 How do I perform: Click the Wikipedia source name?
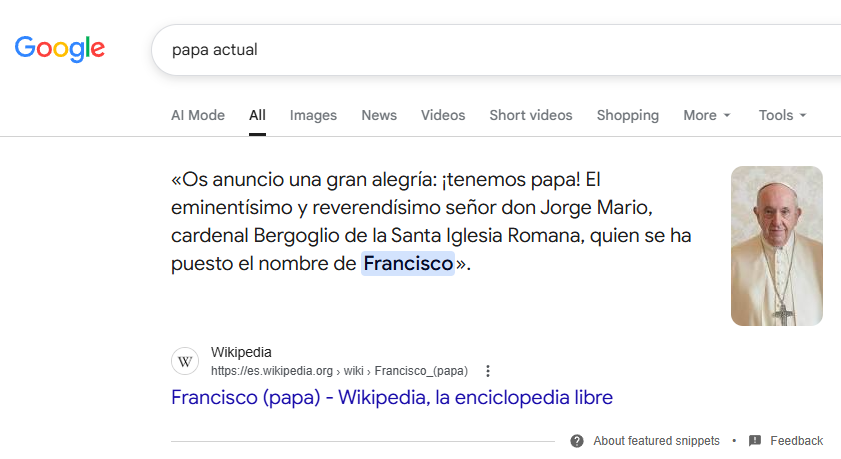pos(241,352)
